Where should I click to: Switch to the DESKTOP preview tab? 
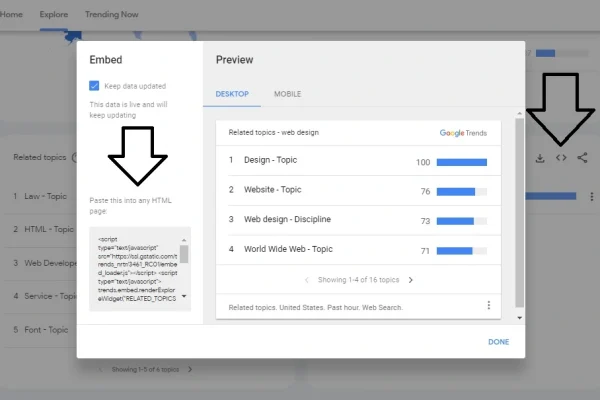pyautogui.click(x=232, y=94)
